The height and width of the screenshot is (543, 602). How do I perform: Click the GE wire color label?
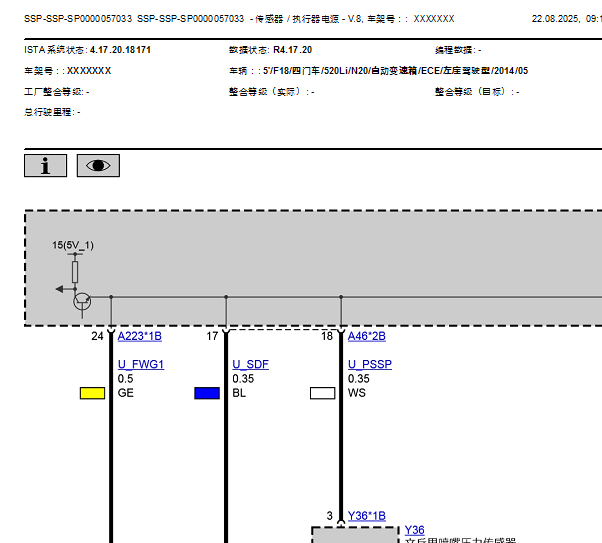coord(126,393)
